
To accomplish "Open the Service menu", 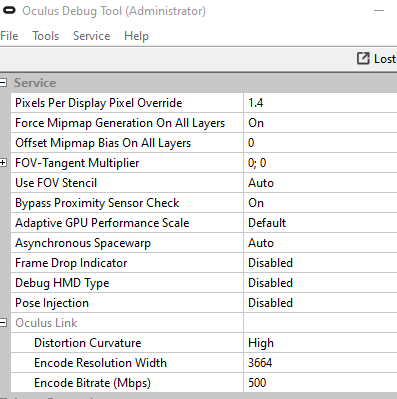I will coord(92,36).
